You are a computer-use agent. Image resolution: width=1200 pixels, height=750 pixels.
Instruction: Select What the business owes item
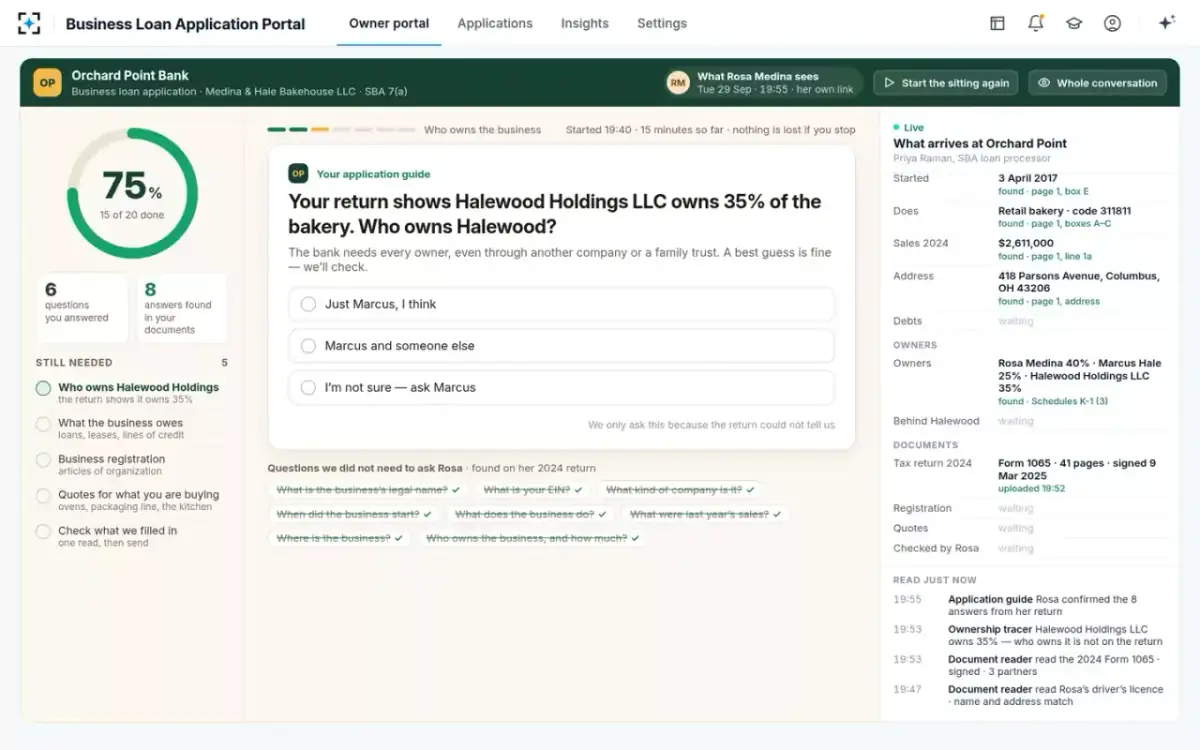coord(131,428)
